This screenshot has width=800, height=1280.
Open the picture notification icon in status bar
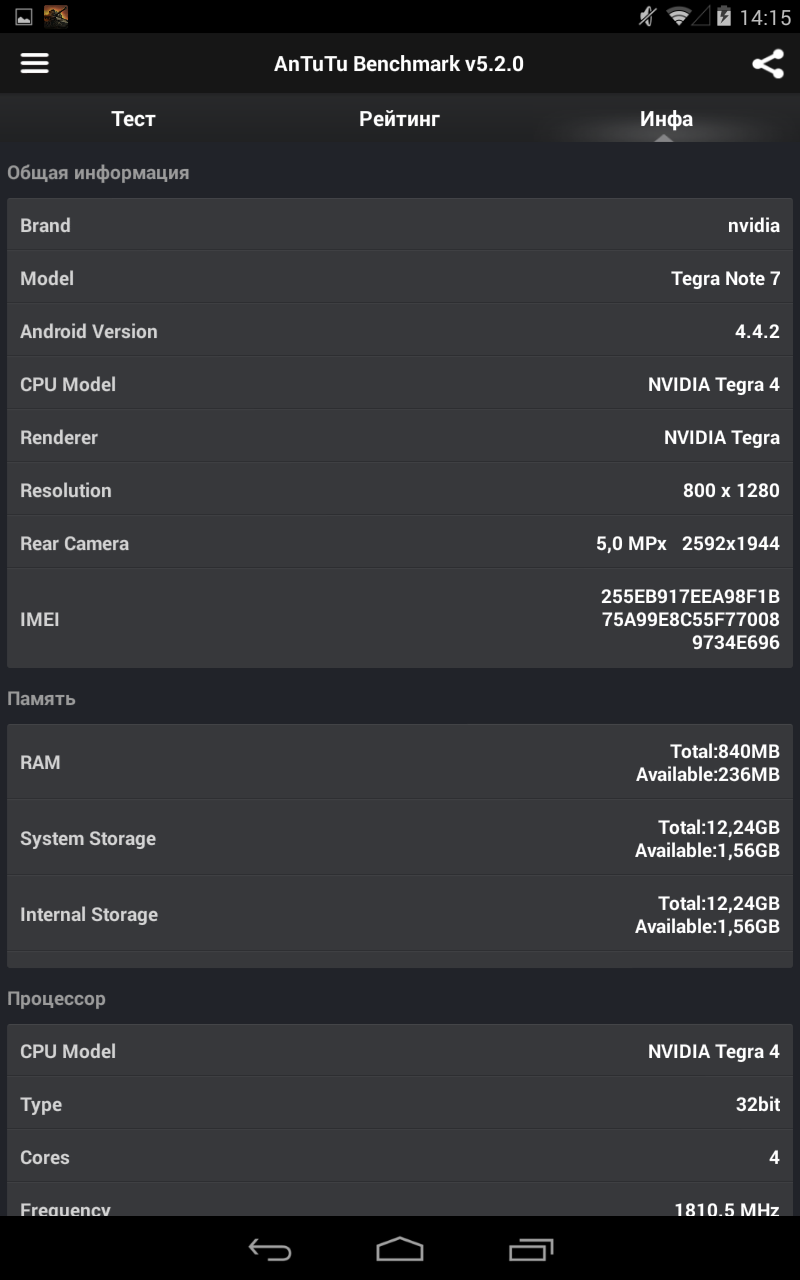(23, 17)
